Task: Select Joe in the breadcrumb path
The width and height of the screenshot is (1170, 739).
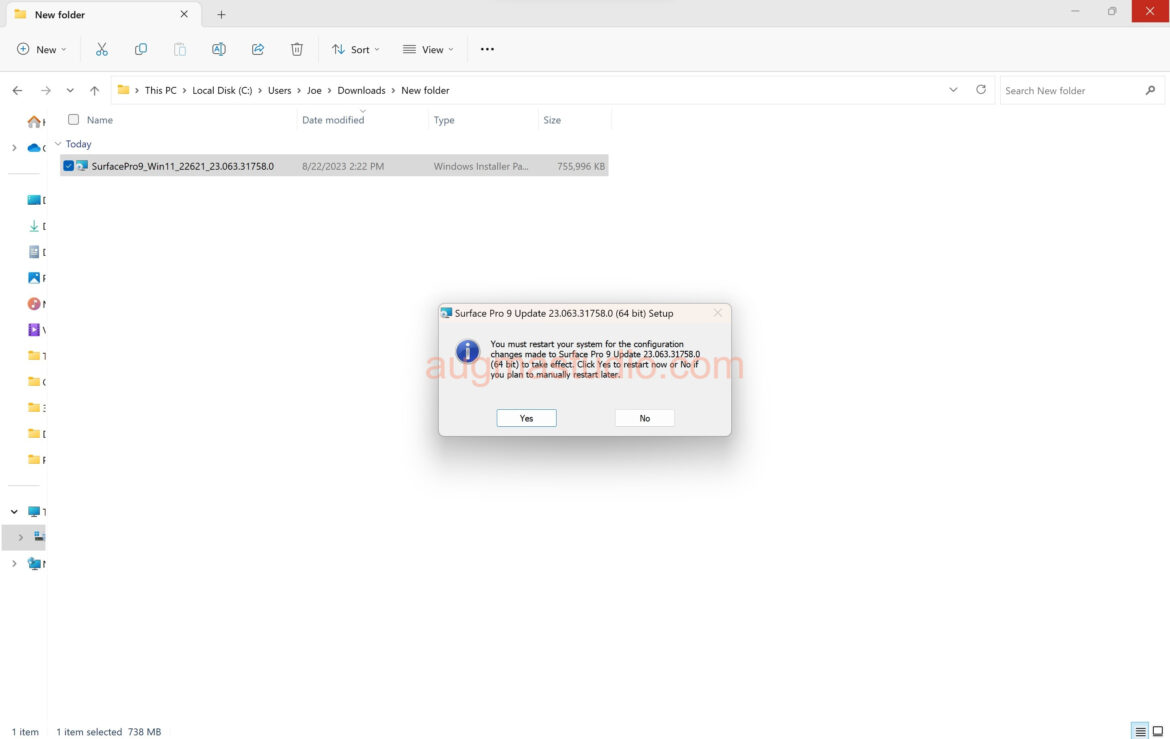Action: click(x=314, y=90)
